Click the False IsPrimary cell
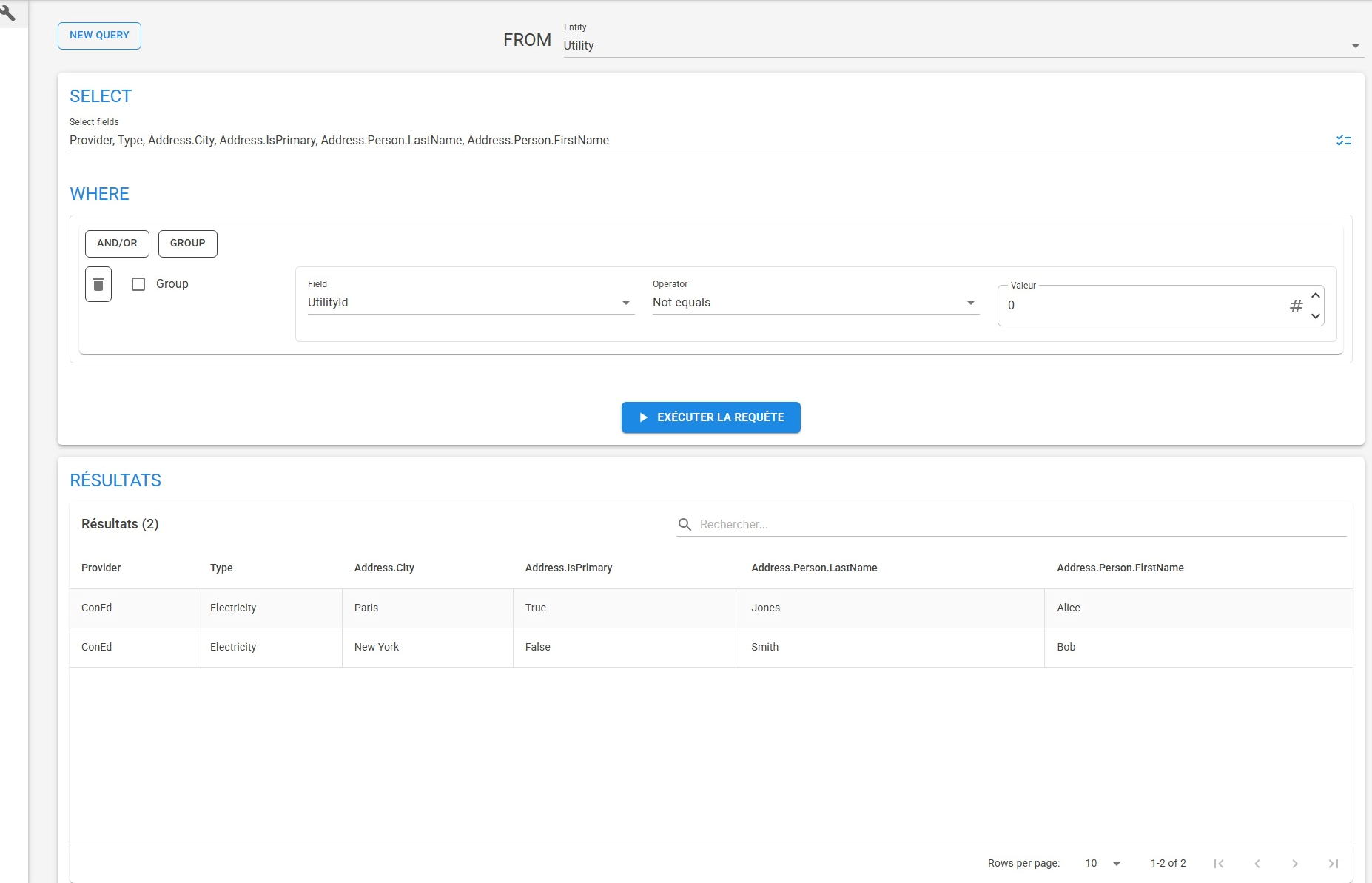 626,647
